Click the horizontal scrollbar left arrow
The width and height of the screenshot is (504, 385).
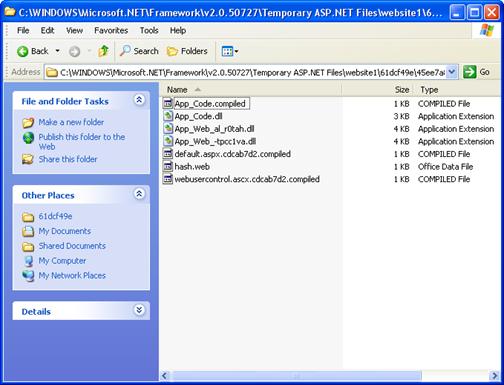click(x=165, y=376)
